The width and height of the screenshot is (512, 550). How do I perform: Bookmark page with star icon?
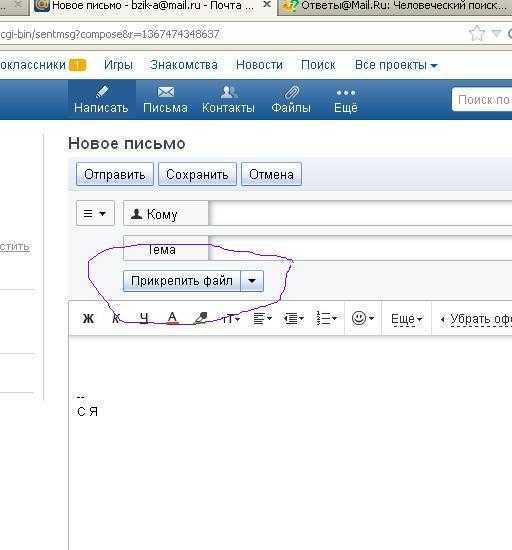click(x=477, y=34)
